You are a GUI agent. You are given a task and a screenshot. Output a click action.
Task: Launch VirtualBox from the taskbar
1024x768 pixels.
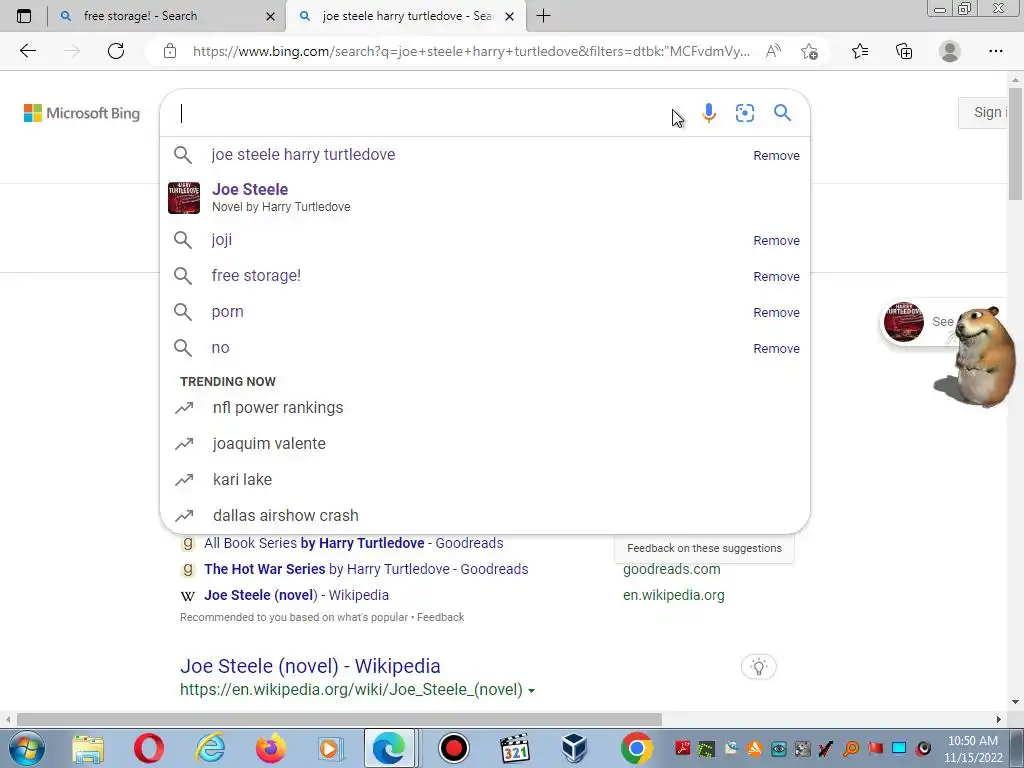coord(575,748)
